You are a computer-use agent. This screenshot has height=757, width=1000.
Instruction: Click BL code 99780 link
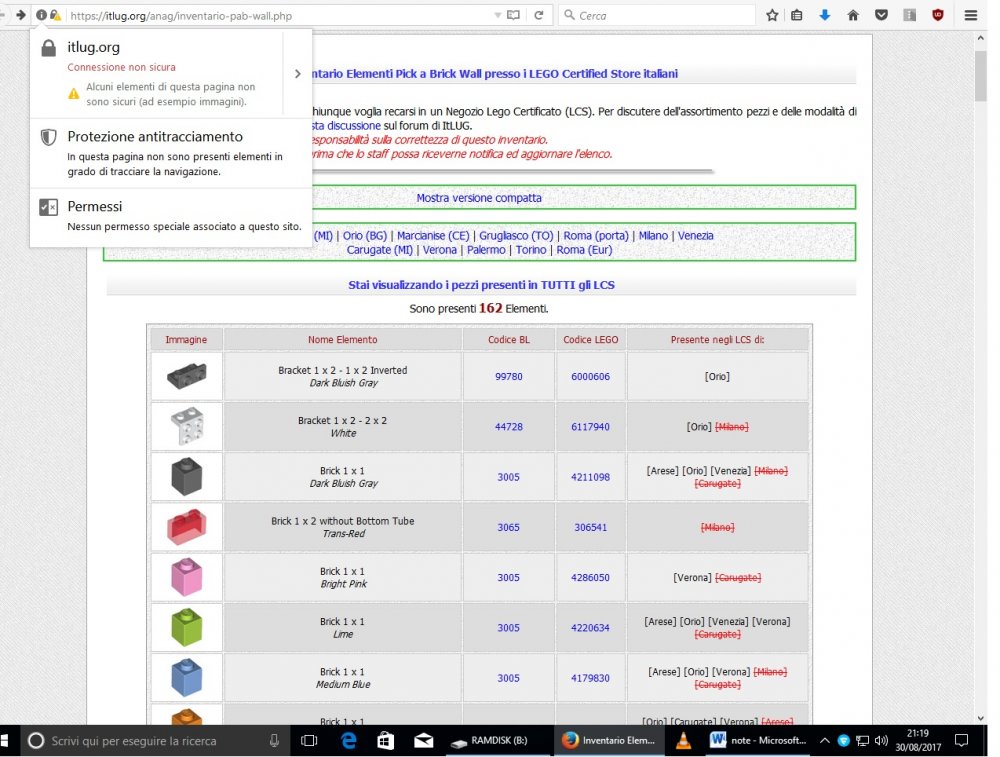[x=508, y=377]
